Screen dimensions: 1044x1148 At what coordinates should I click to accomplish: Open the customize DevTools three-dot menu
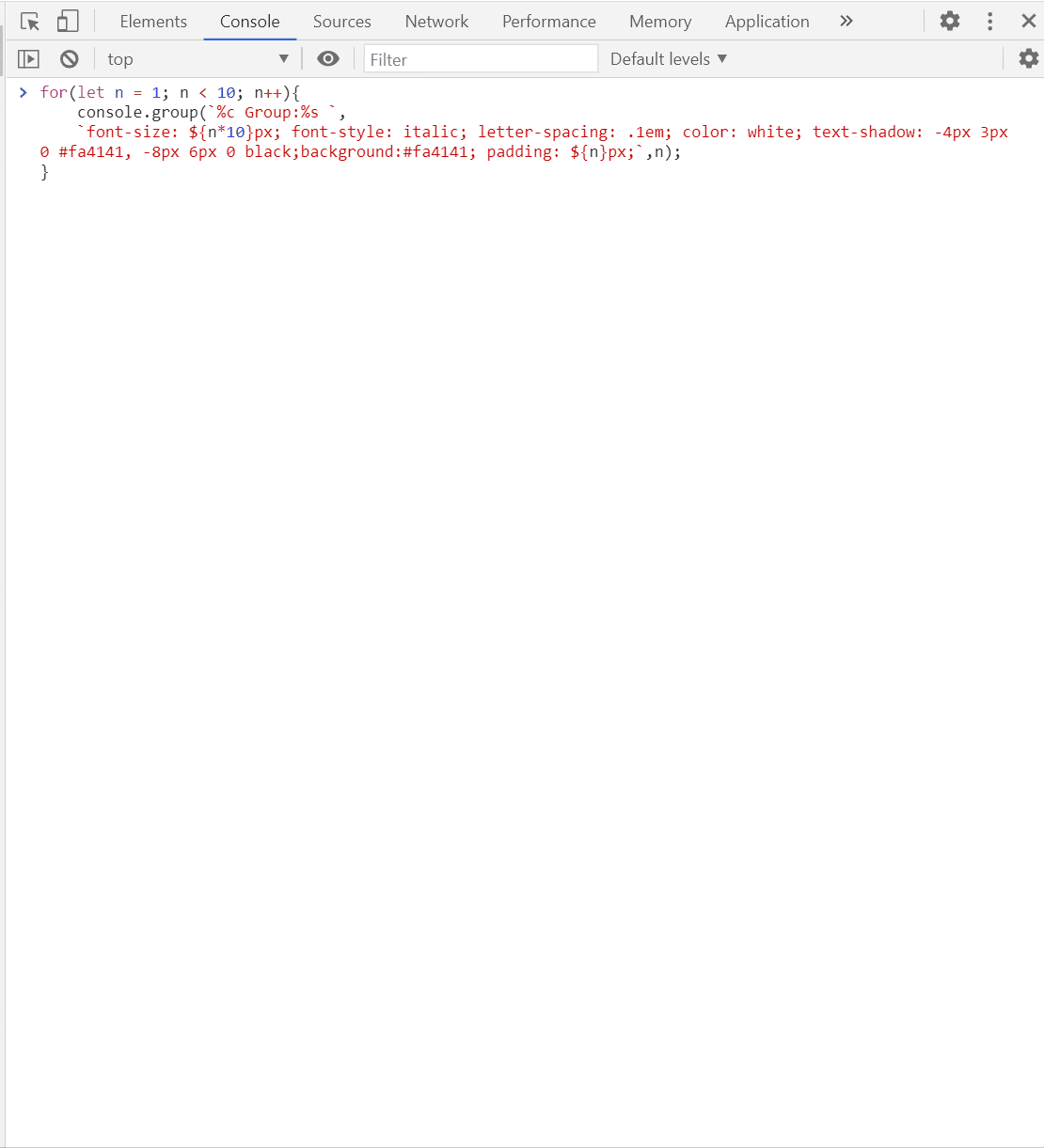[989, 20]
